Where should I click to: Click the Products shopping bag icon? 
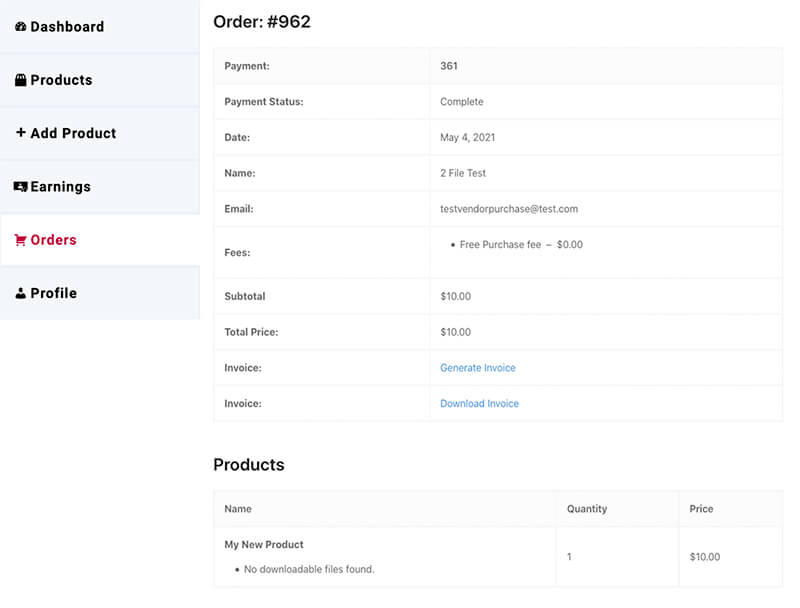[x=20, y=80]
